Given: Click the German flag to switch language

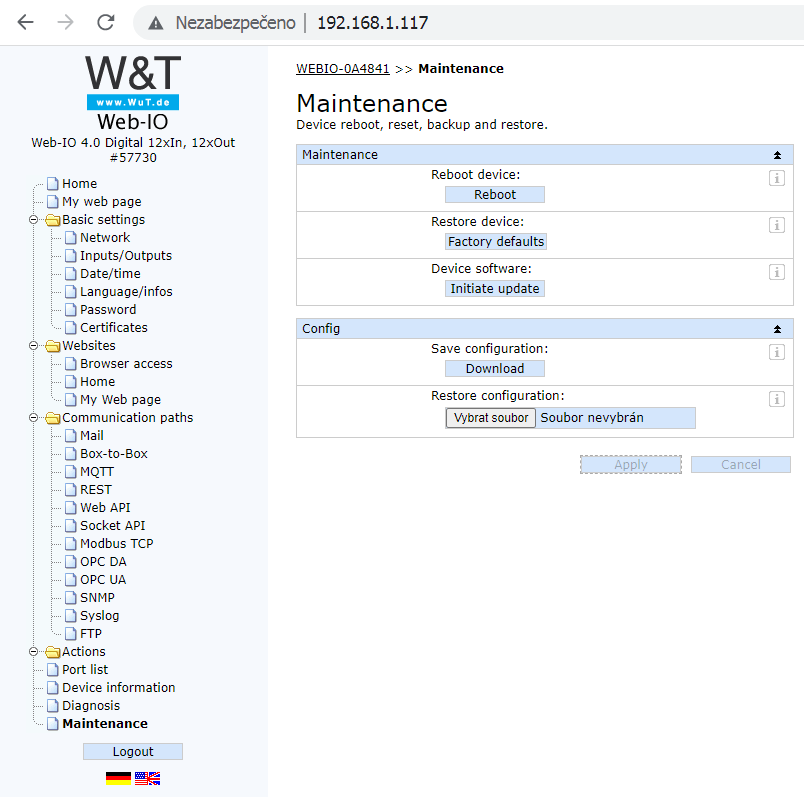Looking at the screenshot, I should tap(117, 777).
